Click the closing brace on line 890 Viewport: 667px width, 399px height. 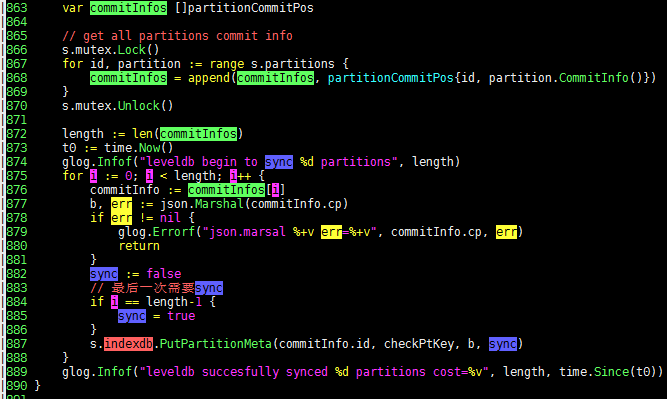[37, 386]
